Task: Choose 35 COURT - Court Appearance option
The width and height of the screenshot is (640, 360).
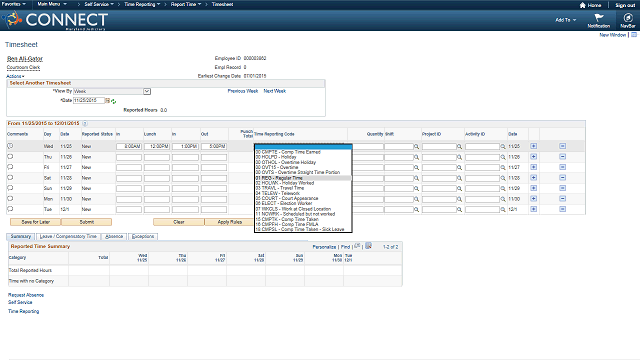Action: point(302,198)
